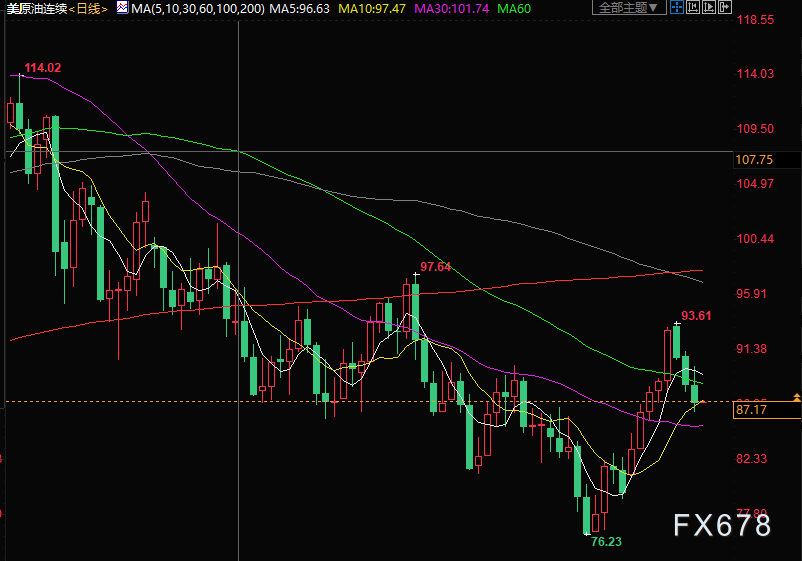Select the MA5:96.63 indicator label
802x561 pixels.
point(299,9)
